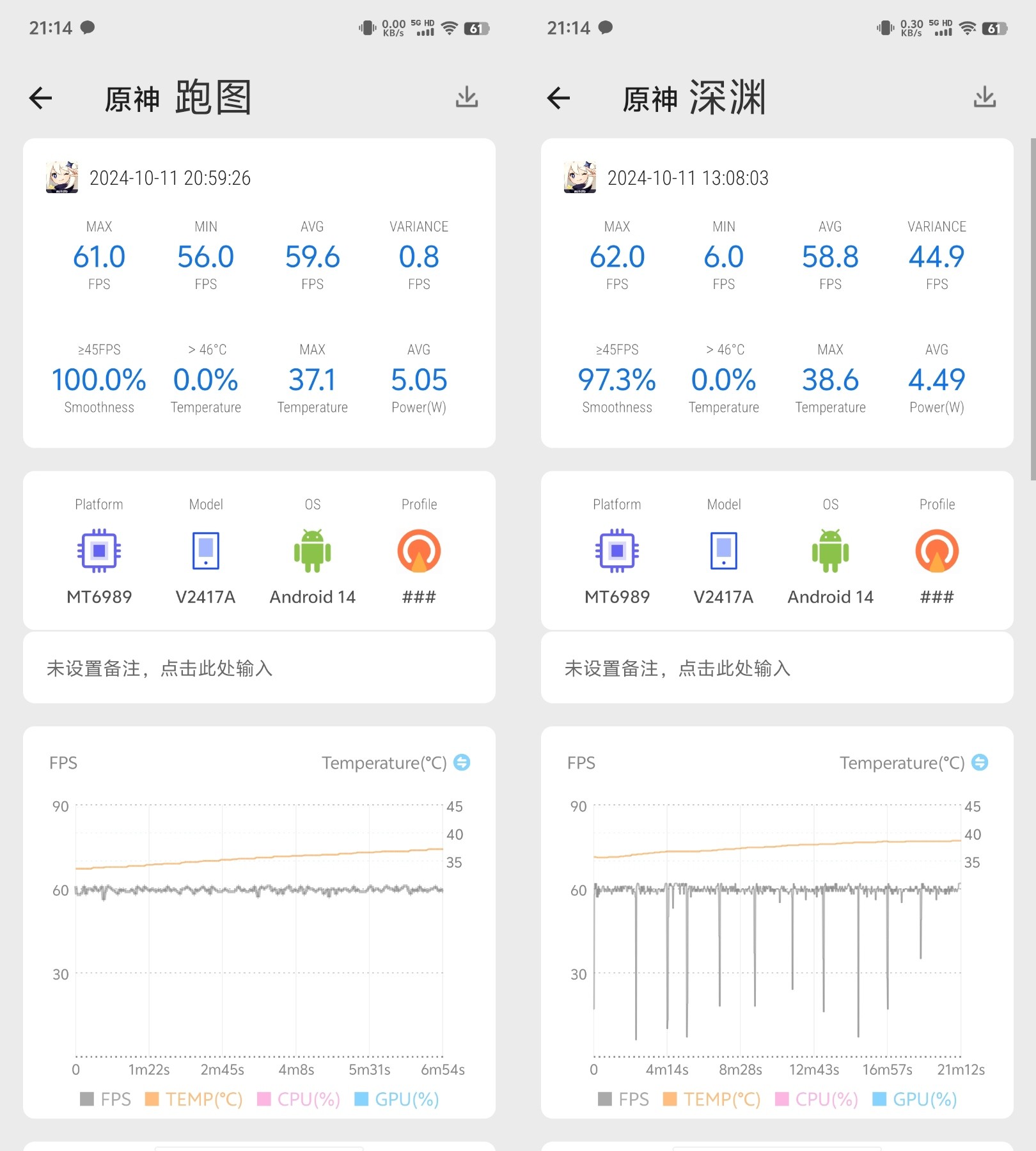Tap the right screen's scrollbar
The width and height of the screenshot is (1036, 1151).
1033,309
